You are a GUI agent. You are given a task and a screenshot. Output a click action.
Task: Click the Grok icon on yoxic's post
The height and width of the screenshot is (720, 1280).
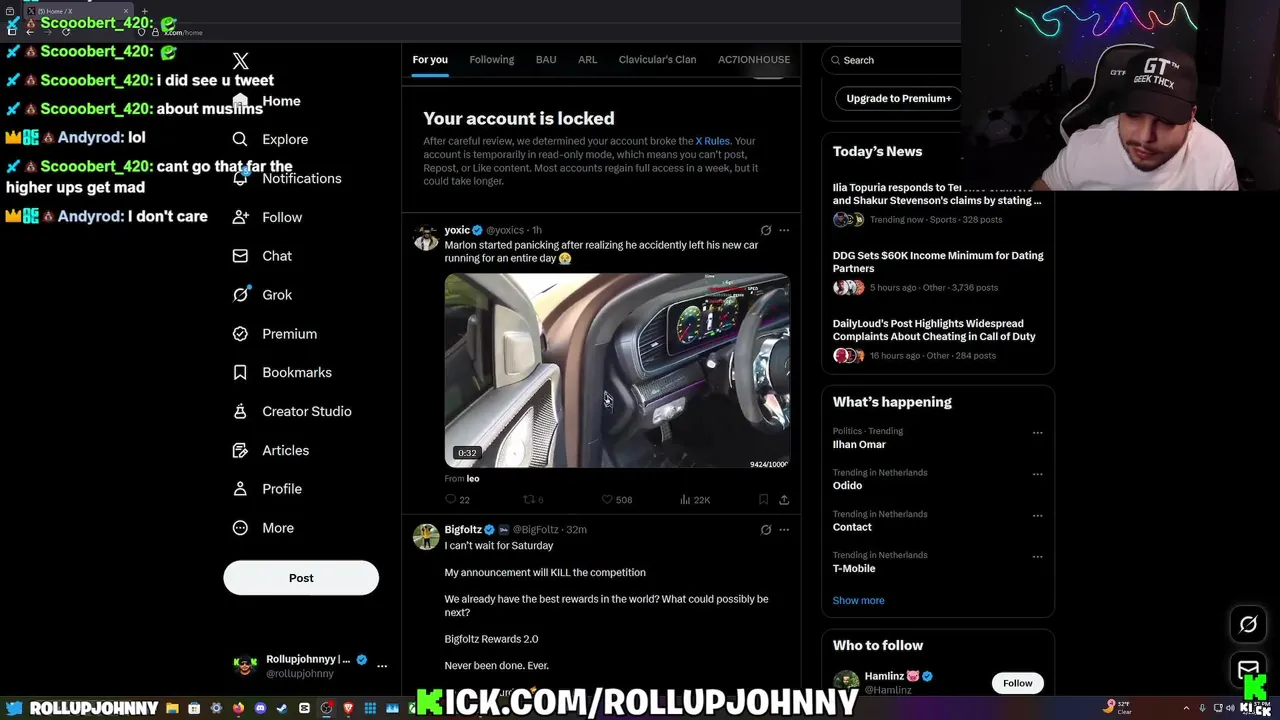pyautogui.click(x=766, y=230)
